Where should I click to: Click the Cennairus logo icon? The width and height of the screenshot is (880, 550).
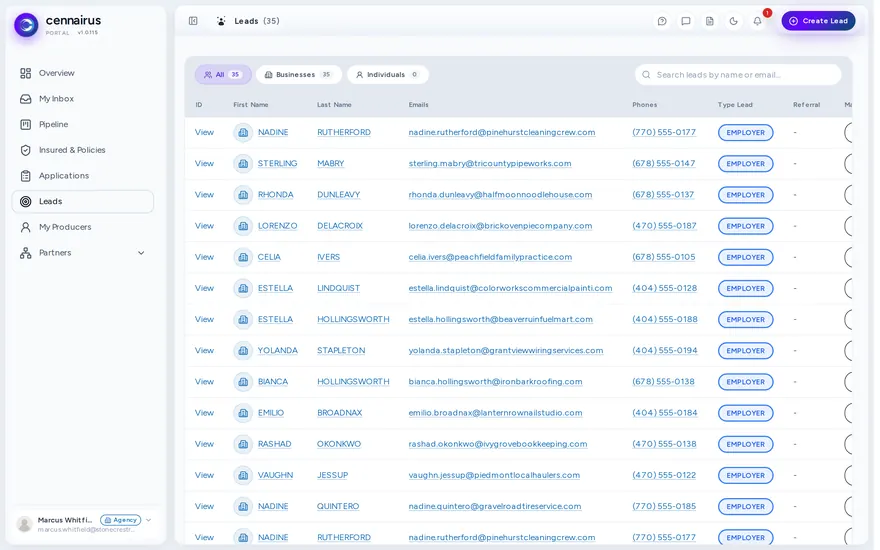[x=26, y=25]
